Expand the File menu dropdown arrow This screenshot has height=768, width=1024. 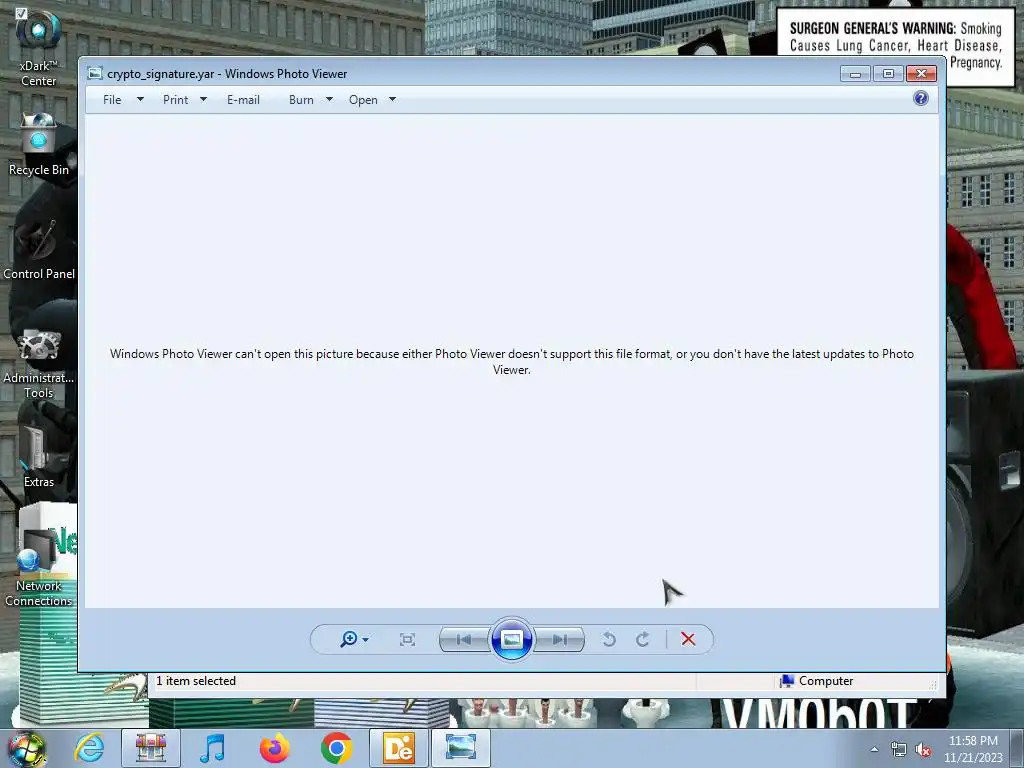click(140, 99)
